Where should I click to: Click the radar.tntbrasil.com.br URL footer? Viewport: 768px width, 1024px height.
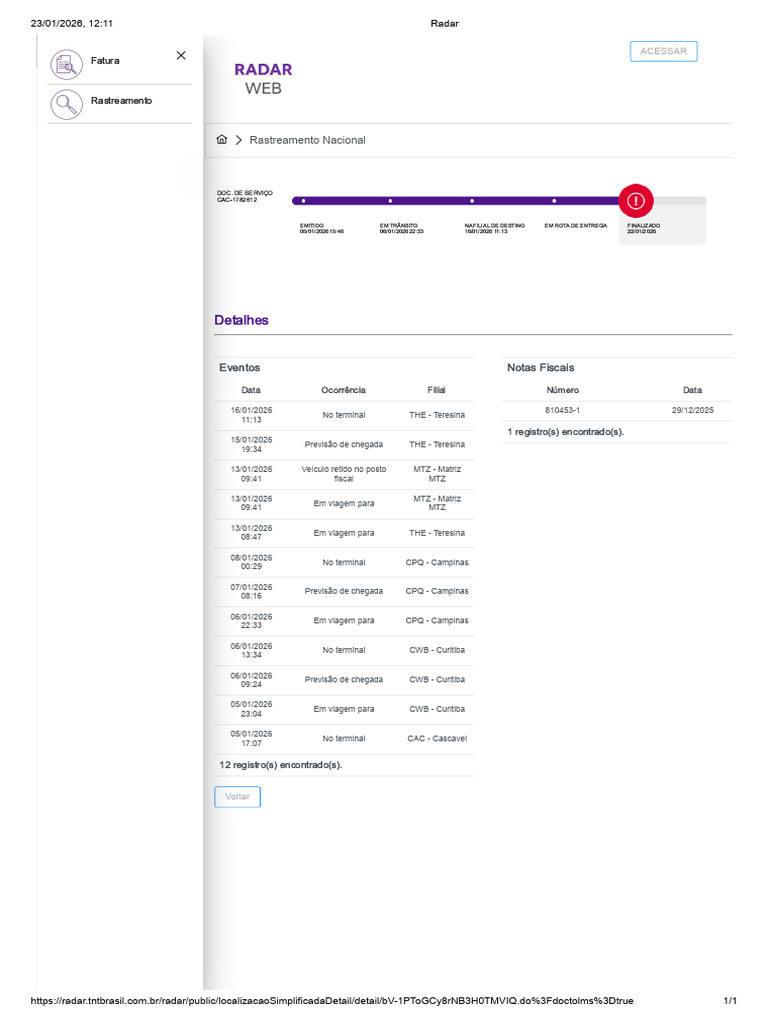(x=332, y=1000)
